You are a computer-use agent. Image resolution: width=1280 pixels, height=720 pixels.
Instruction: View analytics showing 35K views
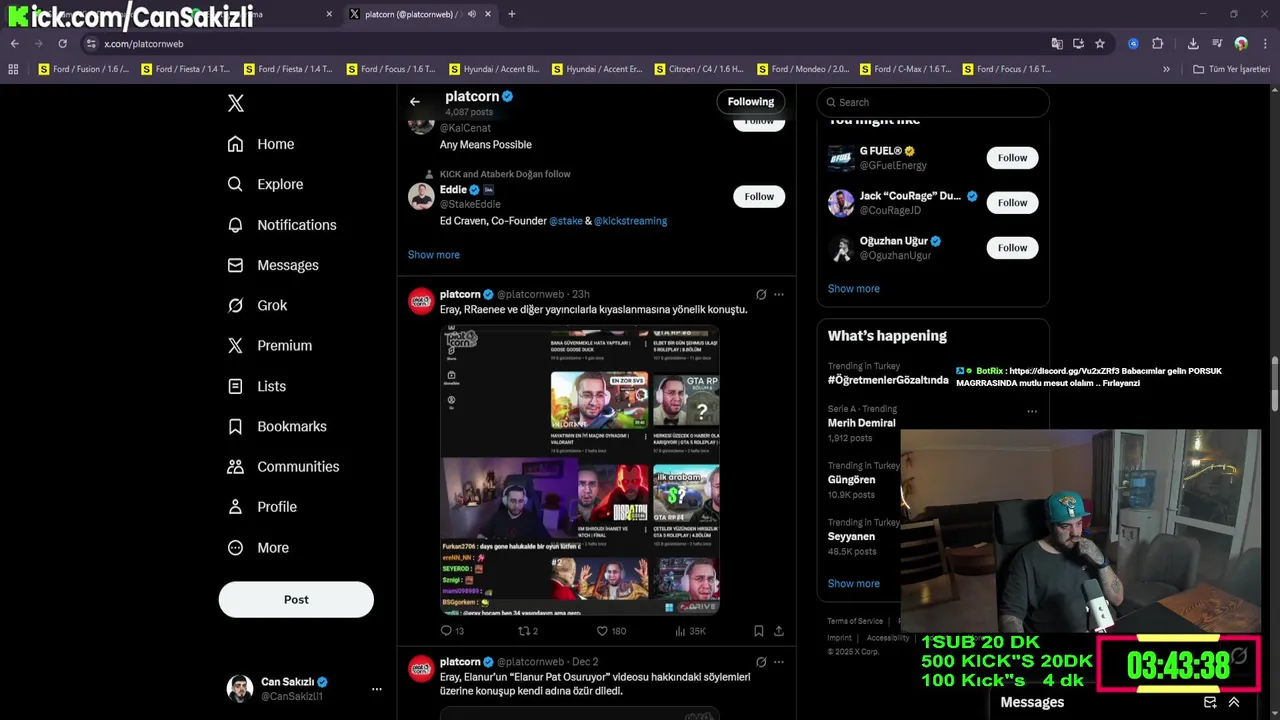coord(690,631)
